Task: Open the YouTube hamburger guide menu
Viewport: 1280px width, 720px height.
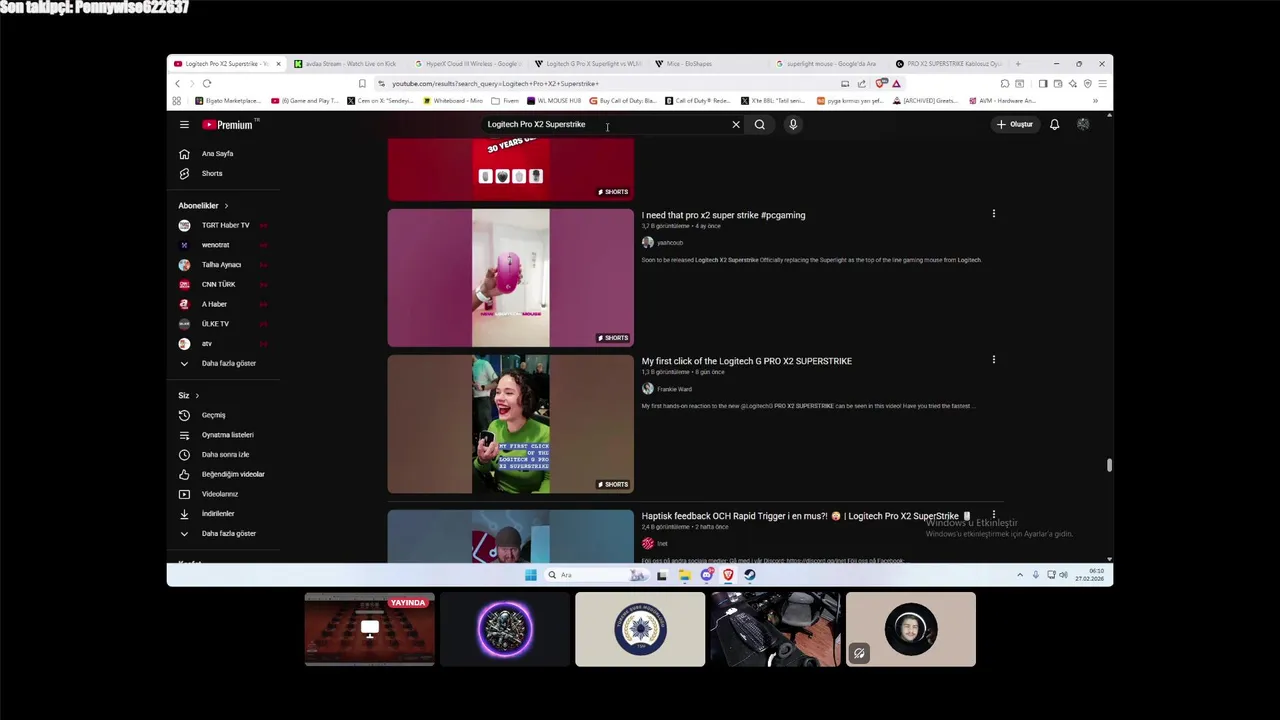Action: (x=184, y=125)
